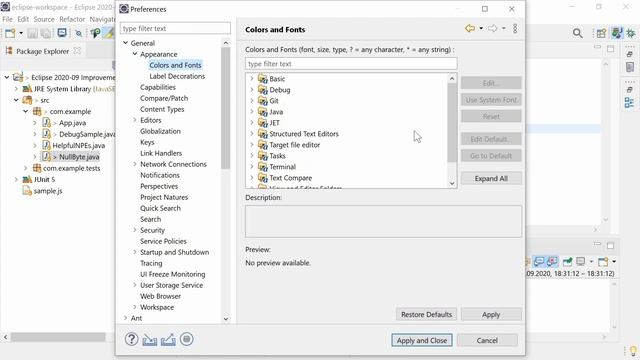Click the Open Perspective icon
The image size is (640, 360).
click(x=601, y=33)
